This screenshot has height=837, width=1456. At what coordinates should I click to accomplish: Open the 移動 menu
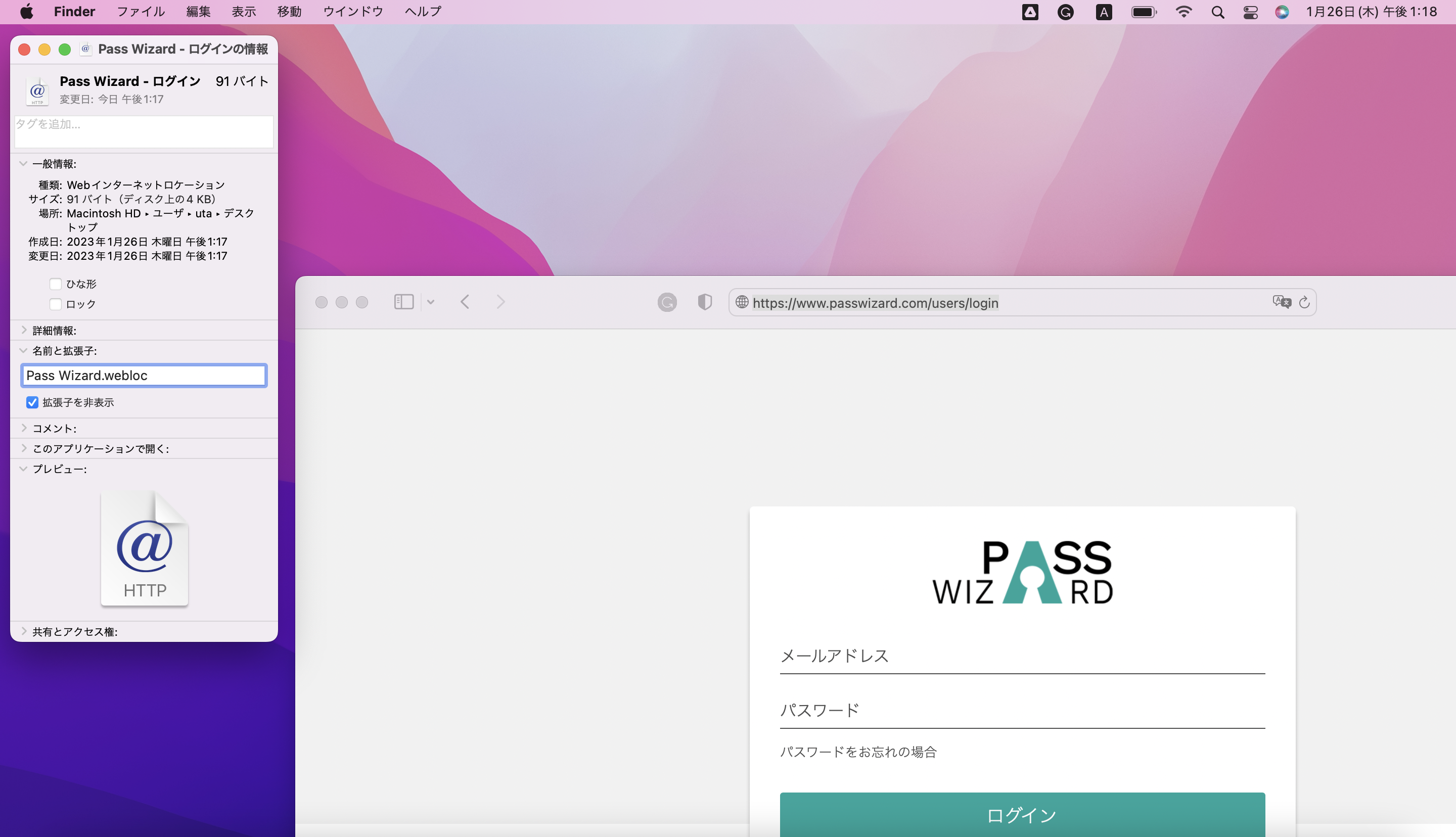289,12
